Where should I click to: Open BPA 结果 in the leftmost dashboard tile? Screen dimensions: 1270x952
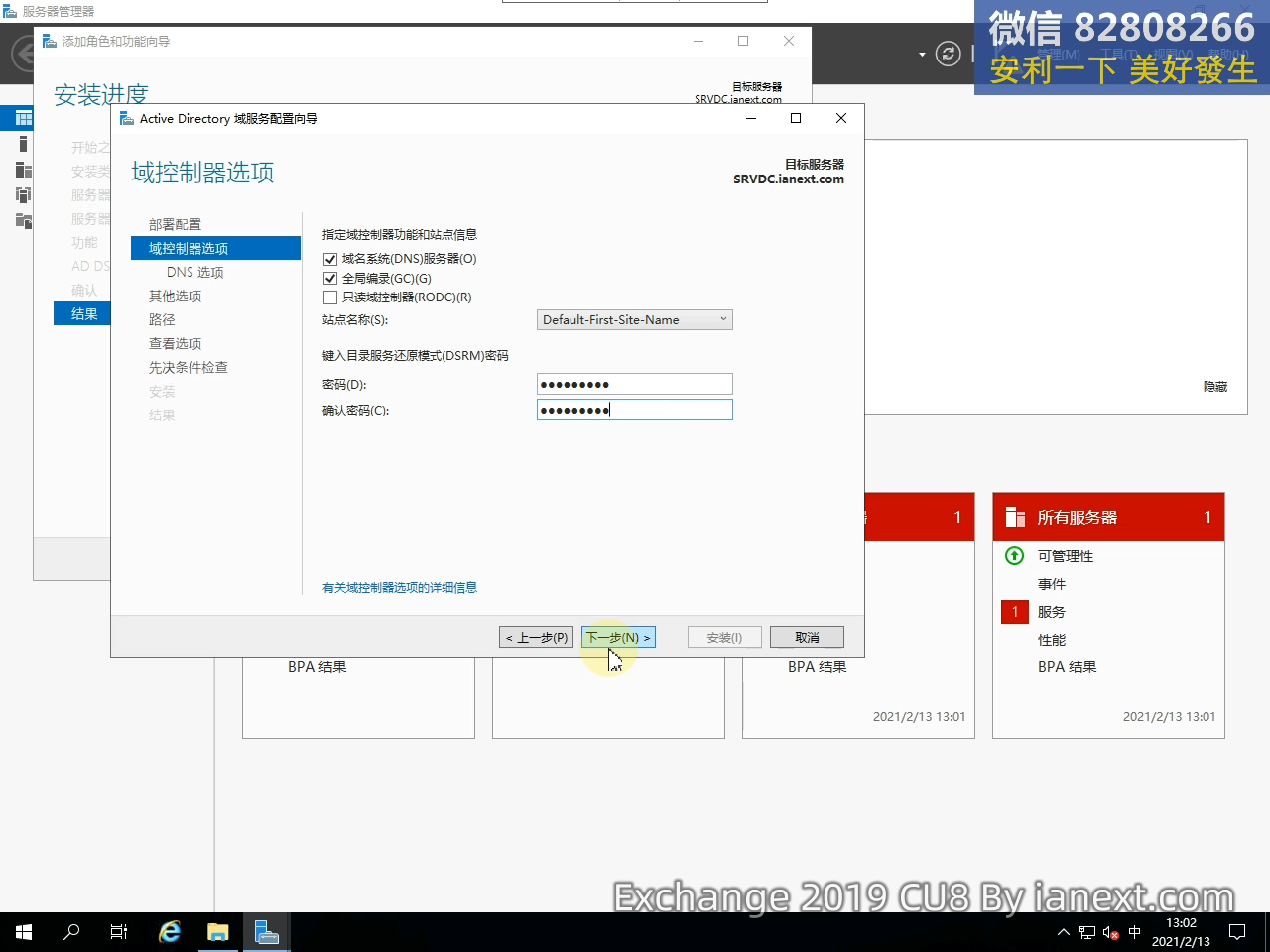[x=317, y=667]
